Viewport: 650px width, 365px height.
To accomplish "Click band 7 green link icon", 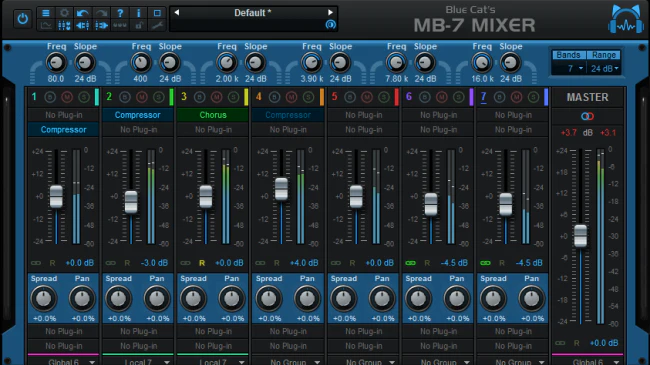I will point(485,263).
